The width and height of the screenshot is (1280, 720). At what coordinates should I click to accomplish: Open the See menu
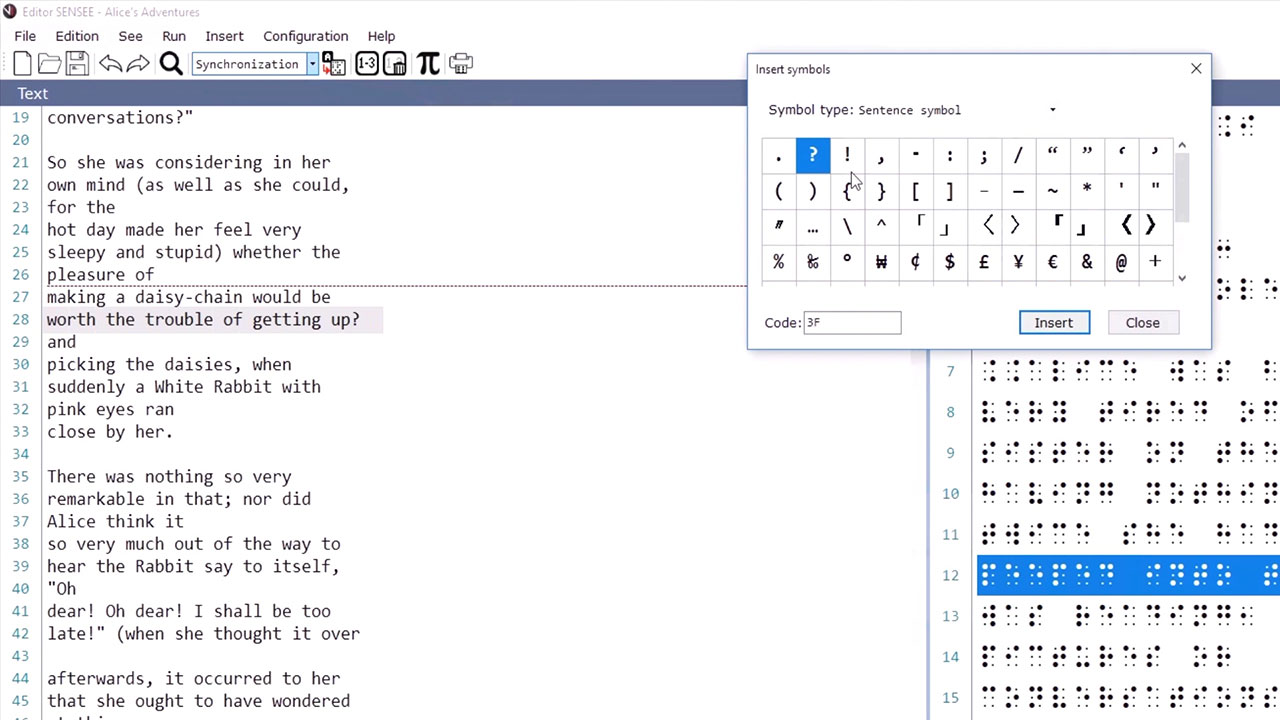pyautogui.click(x=130, y=36)
